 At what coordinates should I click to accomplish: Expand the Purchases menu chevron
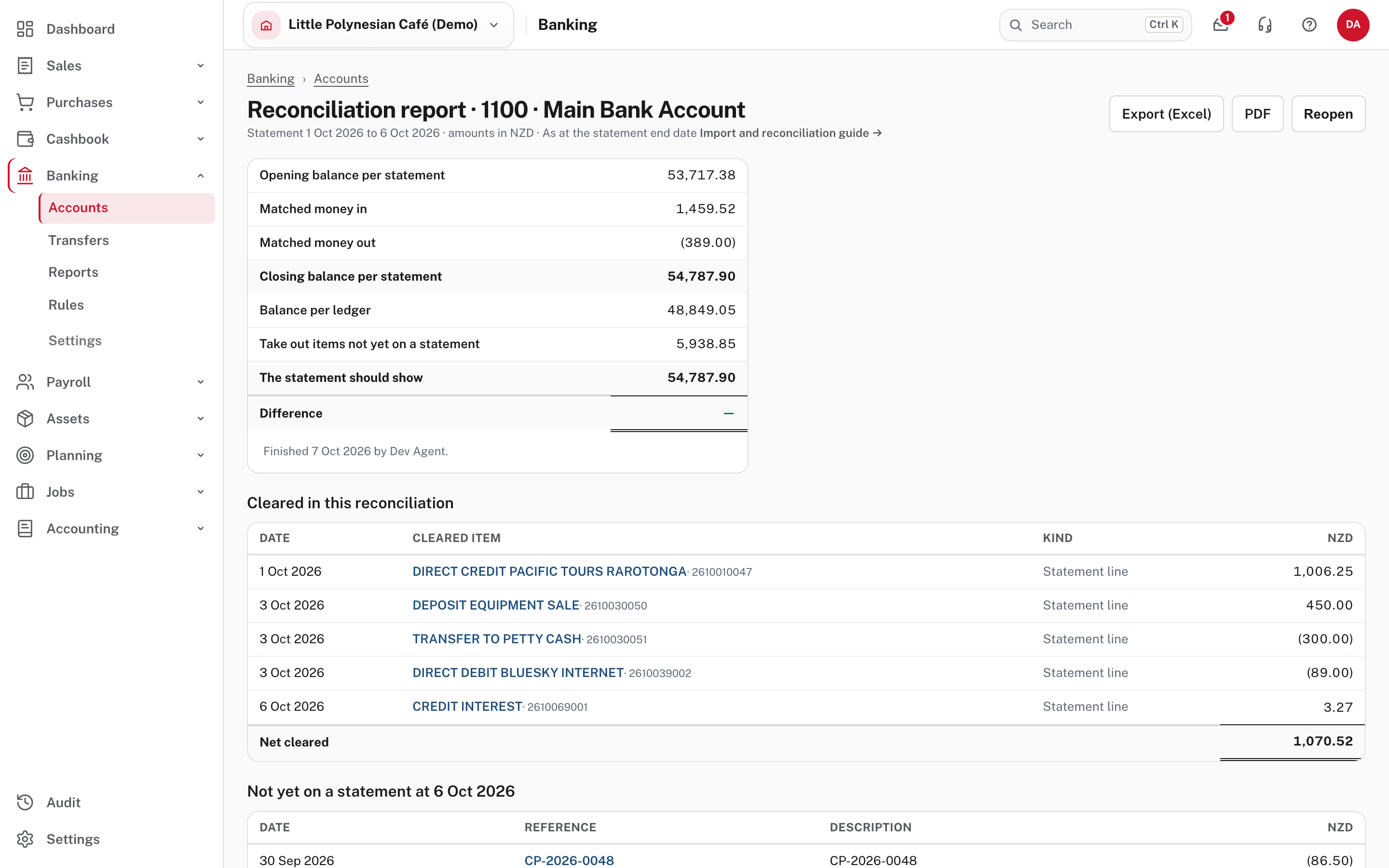click(x=201, y=102)
